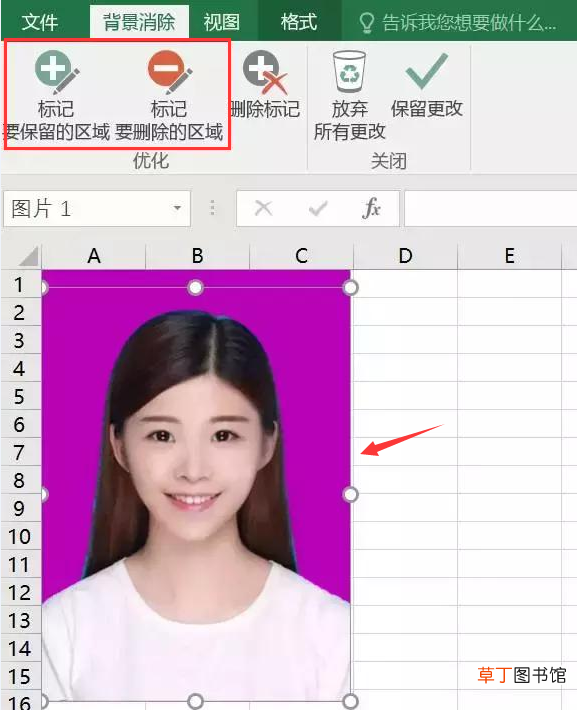577x710 pixels.
Task: Open the 文件 (File) menu tab
Action: click(40, 22)
